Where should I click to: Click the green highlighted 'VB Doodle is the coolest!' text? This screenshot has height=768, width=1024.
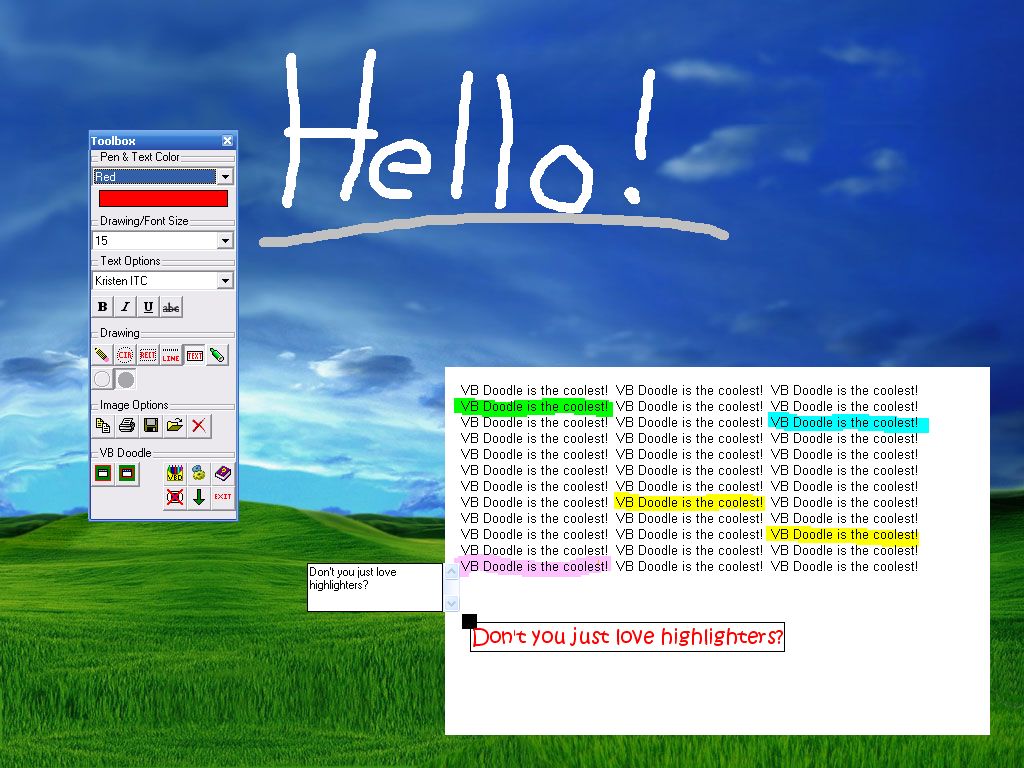tap(534, 407)
